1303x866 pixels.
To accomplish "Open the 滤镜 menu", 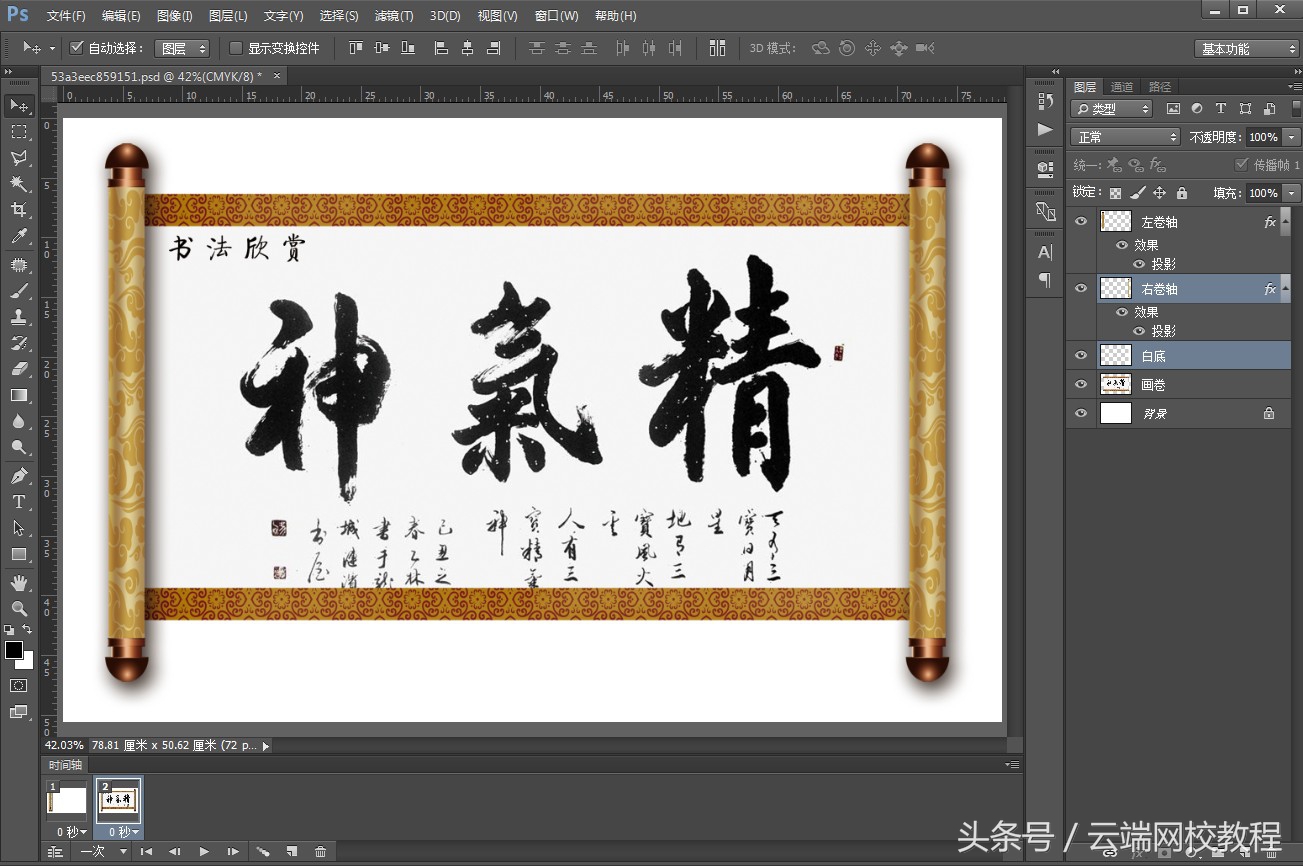I will (393, 15).
